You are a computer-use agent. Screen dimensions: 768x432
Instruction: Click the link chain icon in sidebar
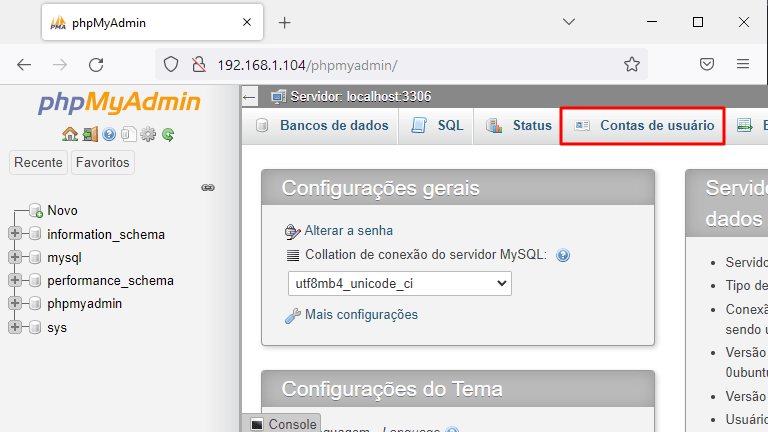(208, 188)
